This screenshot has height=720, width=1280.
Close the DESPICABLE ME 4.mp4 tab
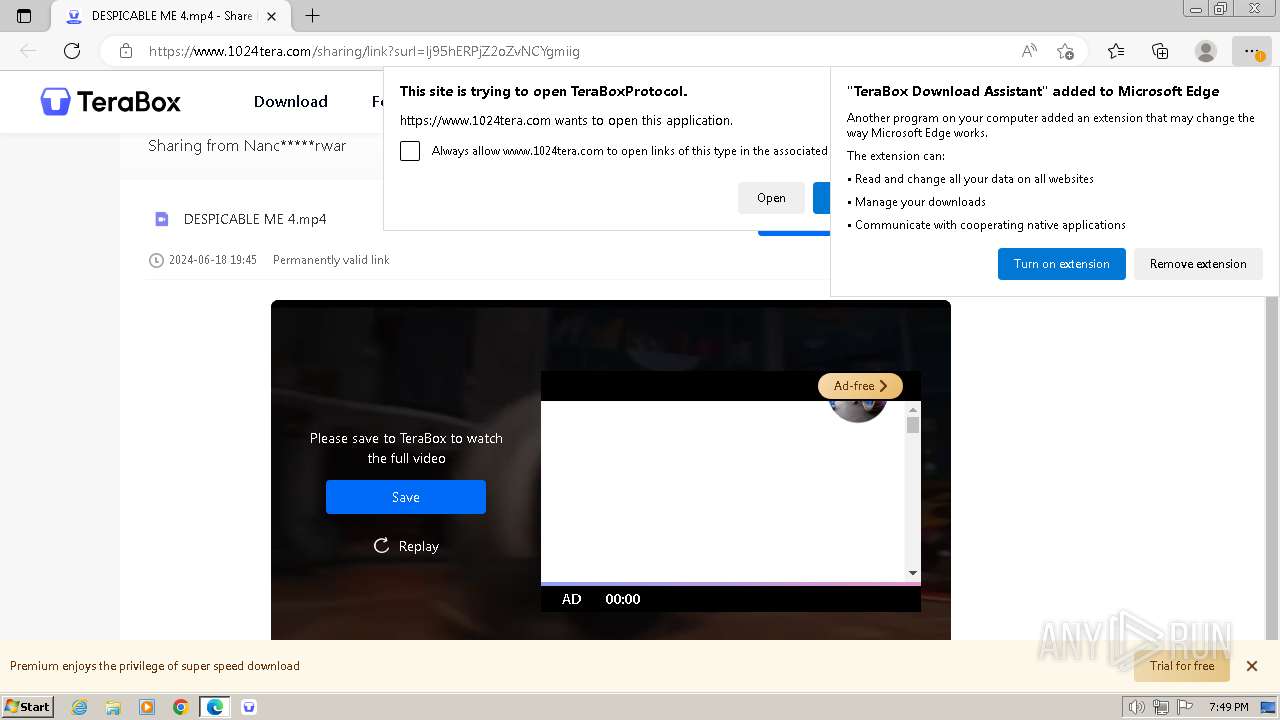(271, 16)
